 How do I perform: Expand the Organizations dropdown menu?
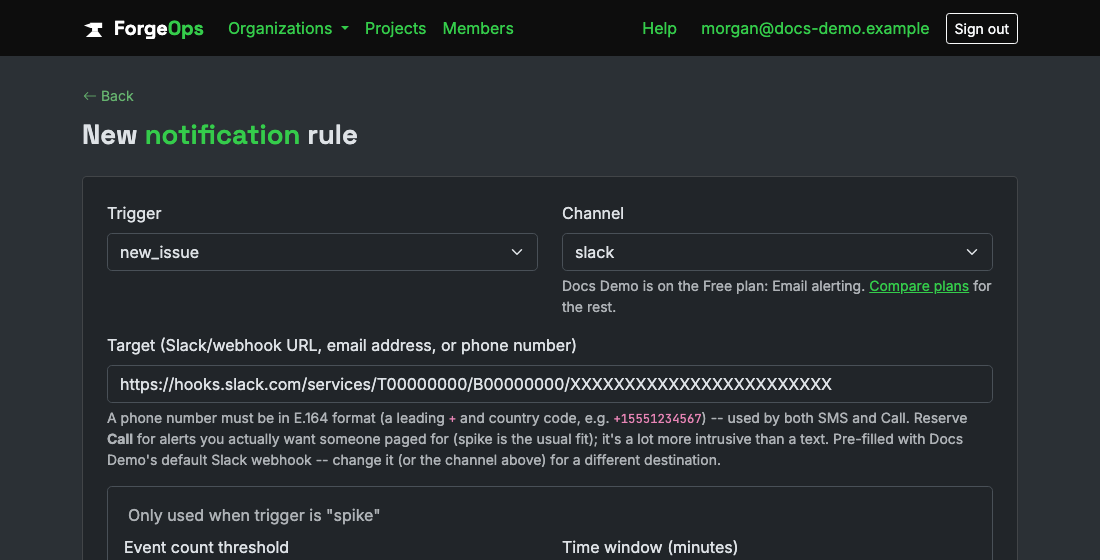288,28
